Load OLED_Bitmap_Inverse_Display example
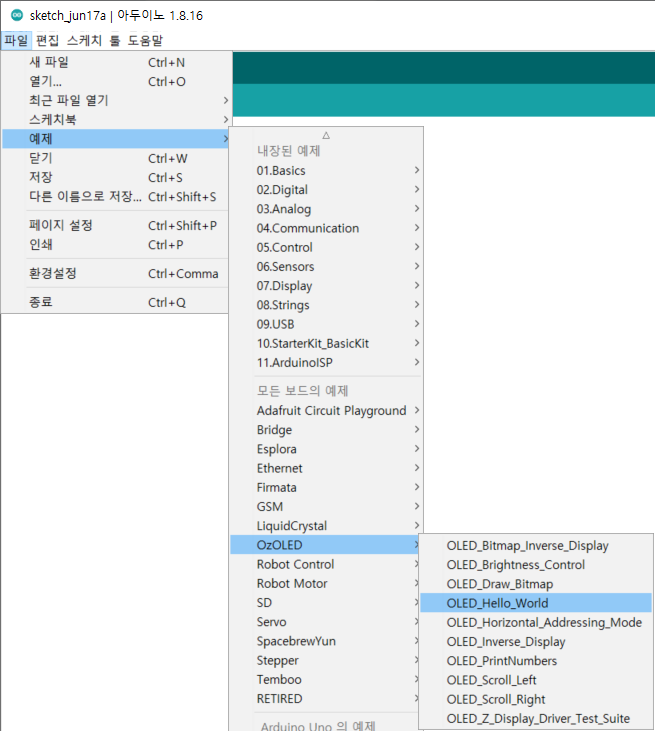Image resolution: width=655 pixels, height=731 pixels. (536, 545)
